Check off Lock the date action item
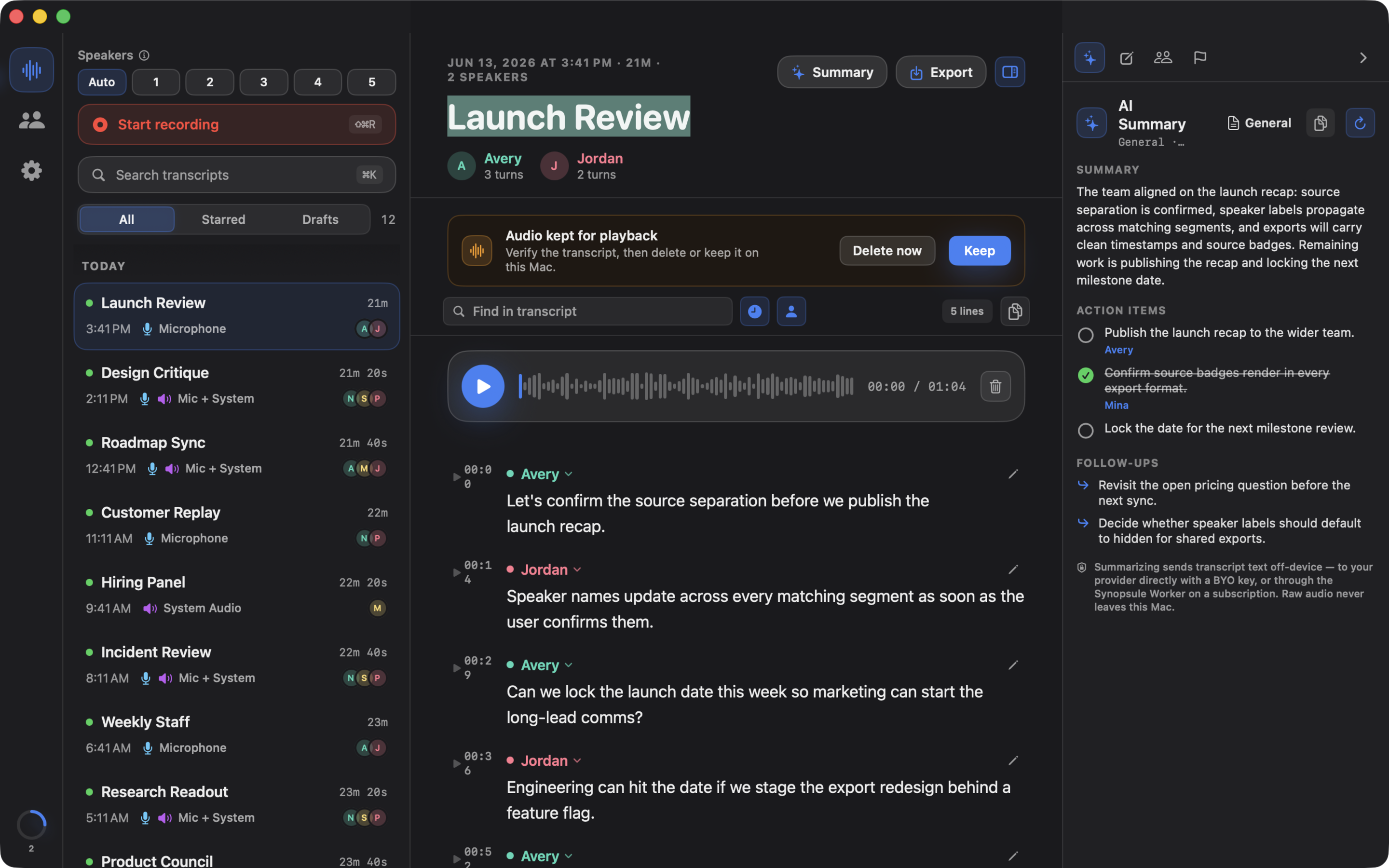 tap(1085, 431)
